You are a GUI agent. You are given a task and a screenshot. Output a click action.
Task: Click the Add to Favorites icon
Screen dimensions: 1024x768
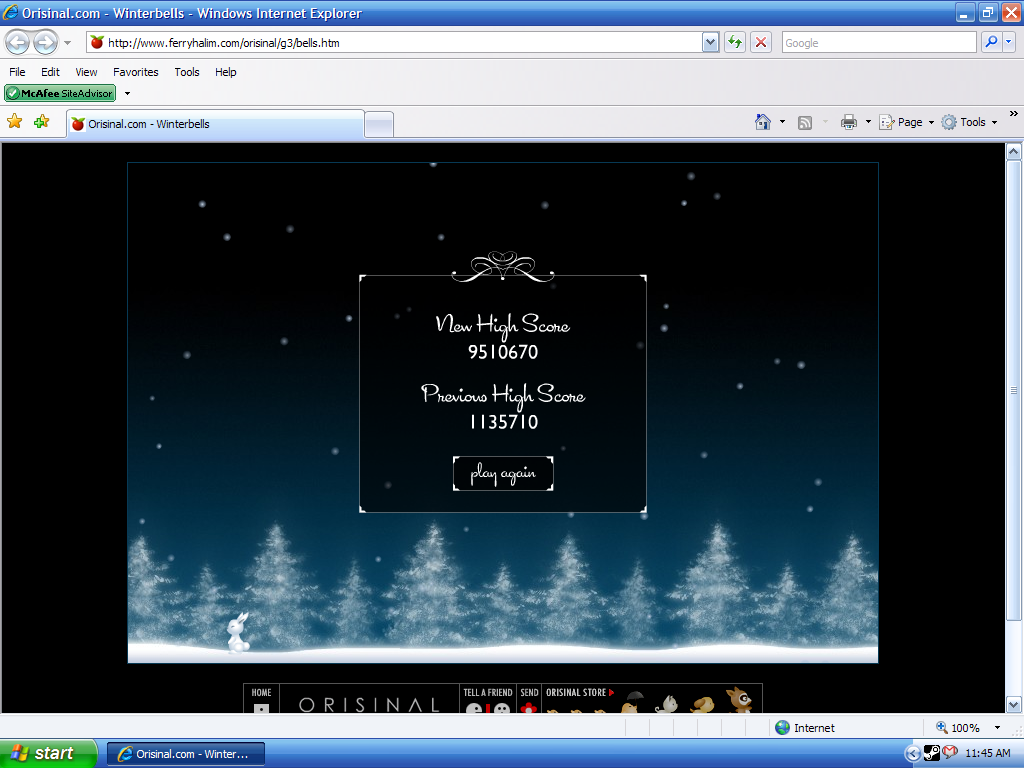coord(41,122)
